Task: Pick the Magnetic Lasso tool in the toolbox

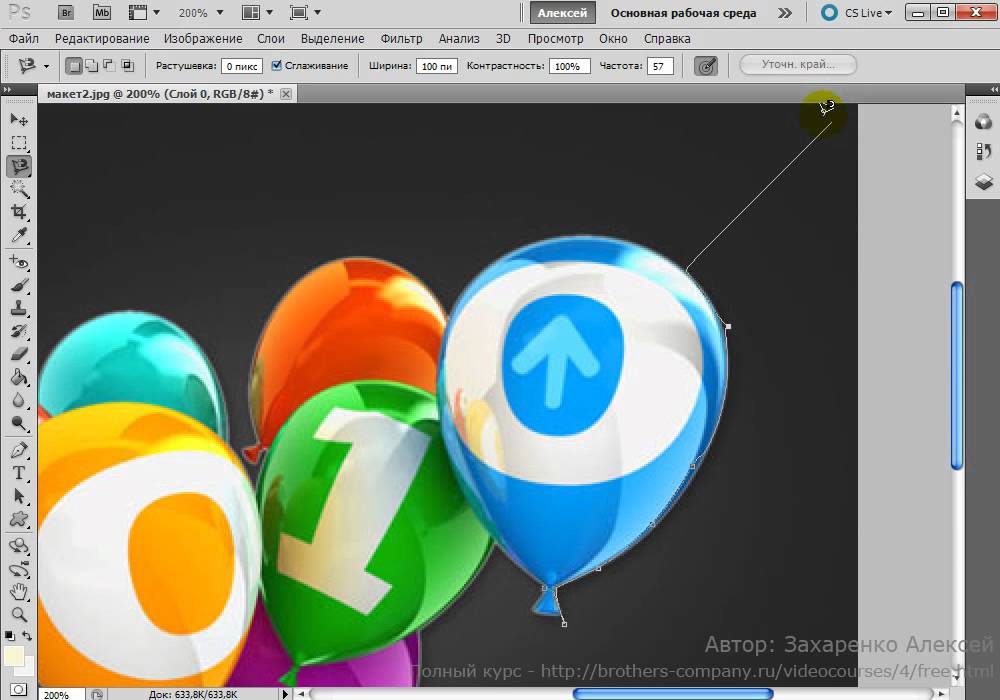Action: coord(19,166)
